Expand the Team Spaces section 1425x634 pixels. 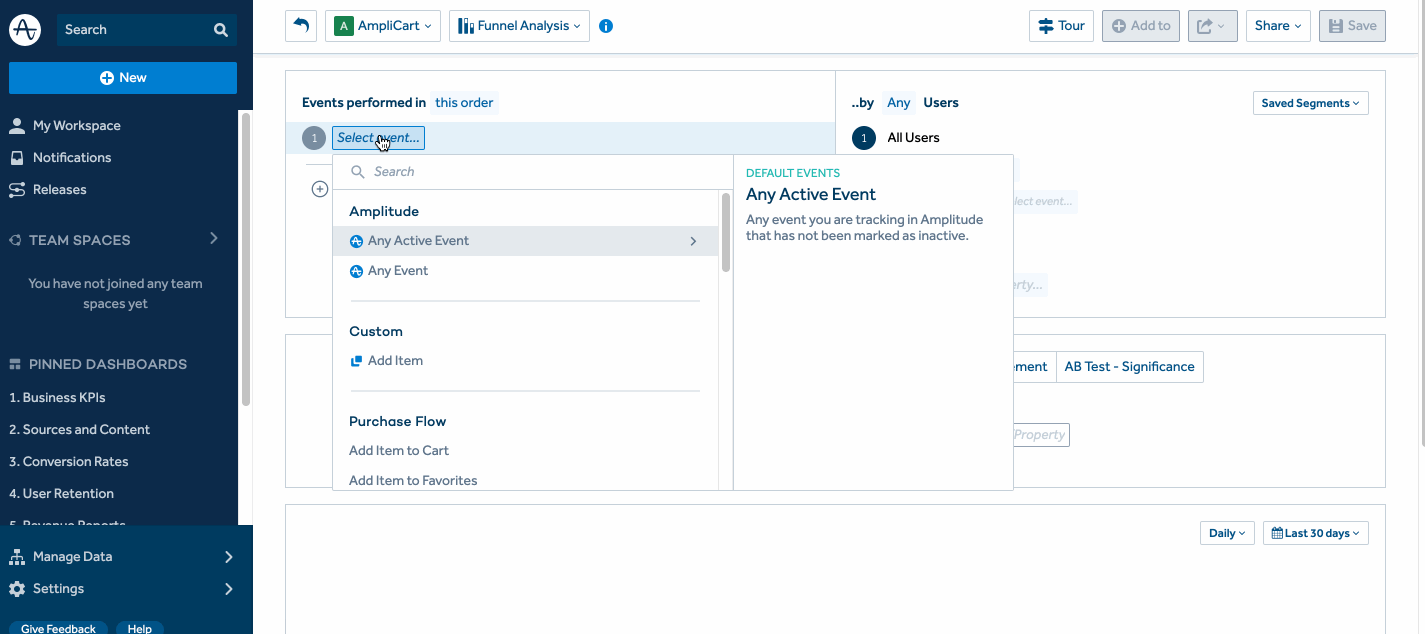(x=213, y=238)
